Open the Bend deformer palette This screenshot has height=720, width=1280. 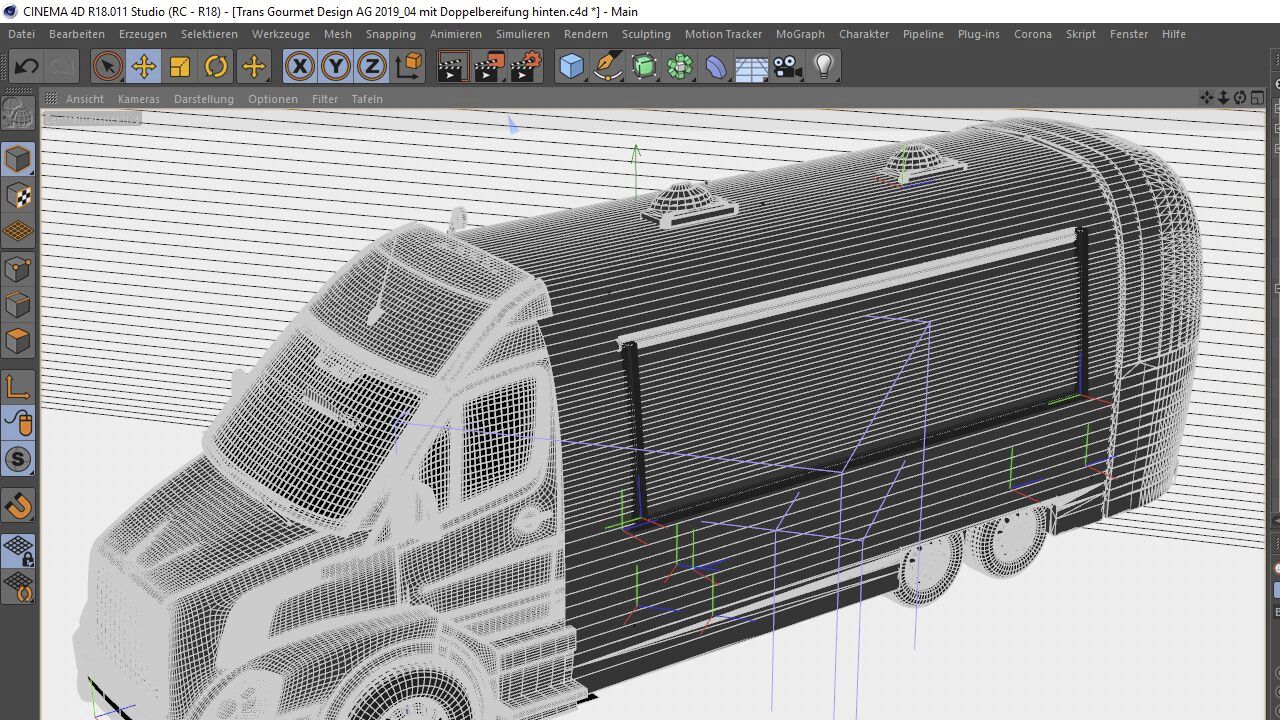(x=716, y=67)
